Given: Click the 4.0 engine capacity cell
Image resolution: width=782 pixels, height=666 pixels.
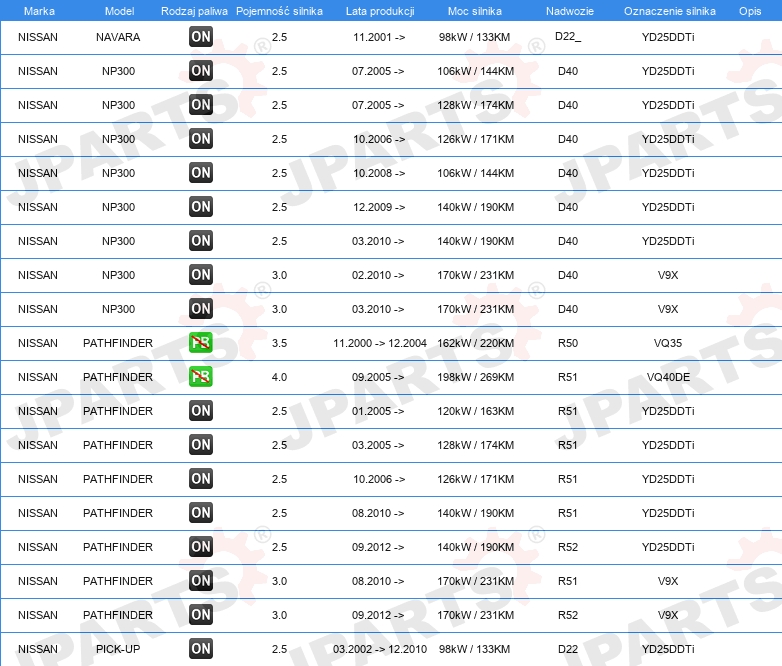Looking at the screenshot, I should pyautogui.click(x=279, y=377).
